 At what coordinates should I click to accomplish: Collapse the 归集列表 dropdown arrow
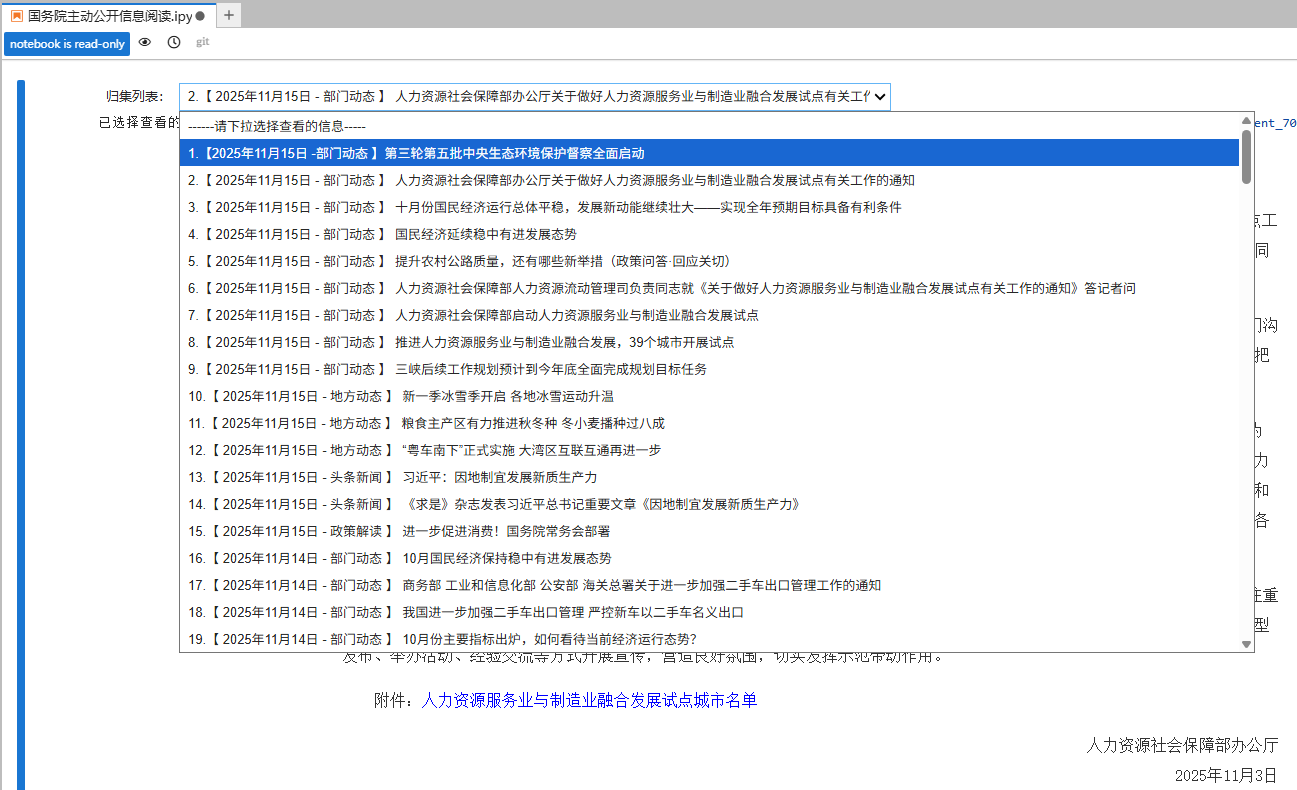(879, 97)
